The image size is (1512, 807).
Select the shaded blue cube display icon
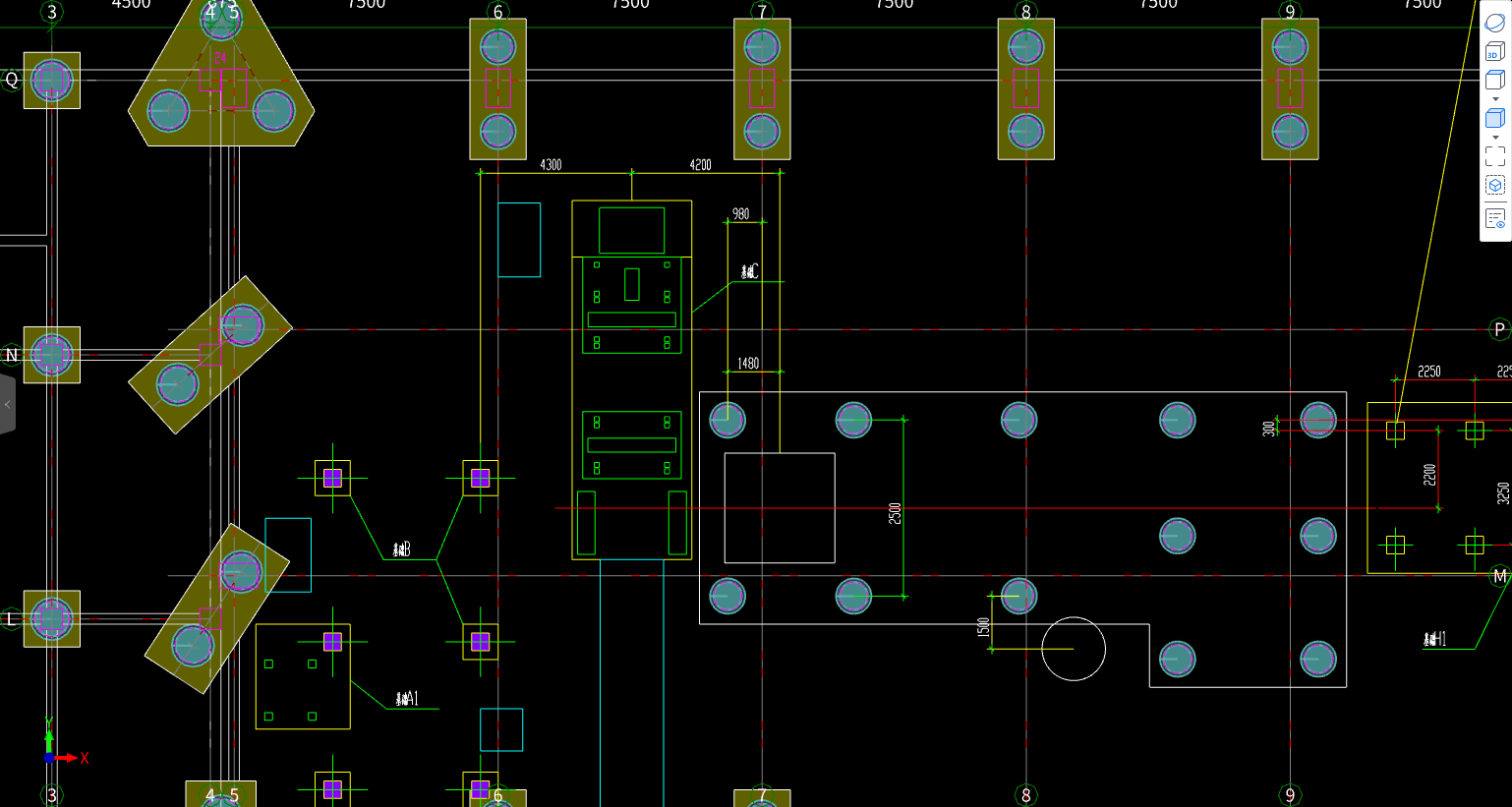point(1494,118)
